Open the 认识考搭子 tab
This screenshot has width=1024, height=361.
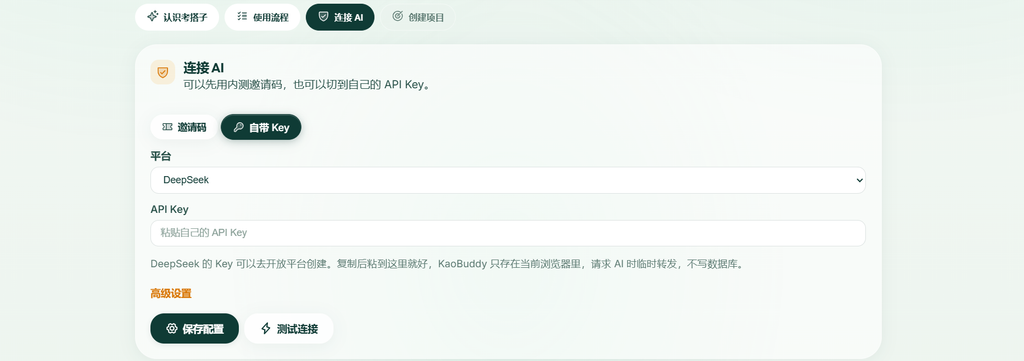(x=176, y=17)
